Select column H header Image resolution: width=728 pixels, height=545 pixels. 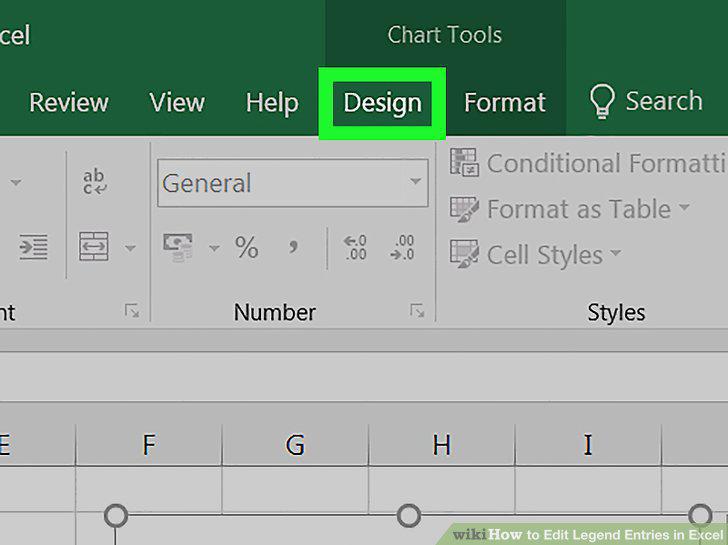[442, 445]
